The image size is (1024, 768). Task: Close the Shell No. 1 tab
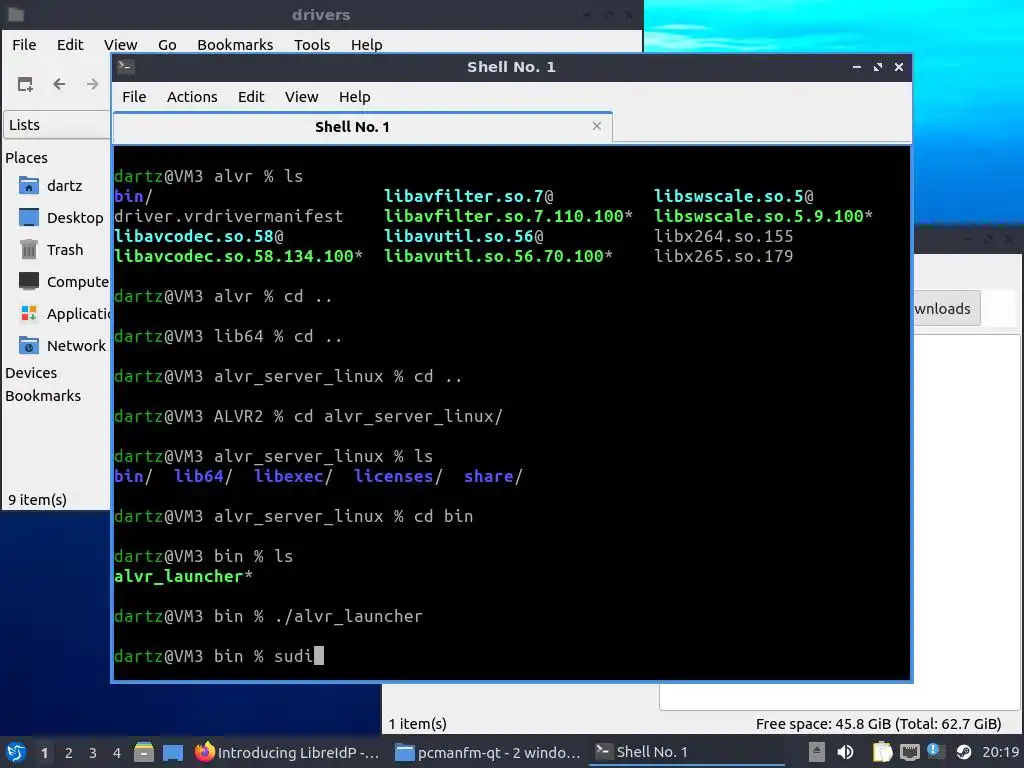[596, 126]
